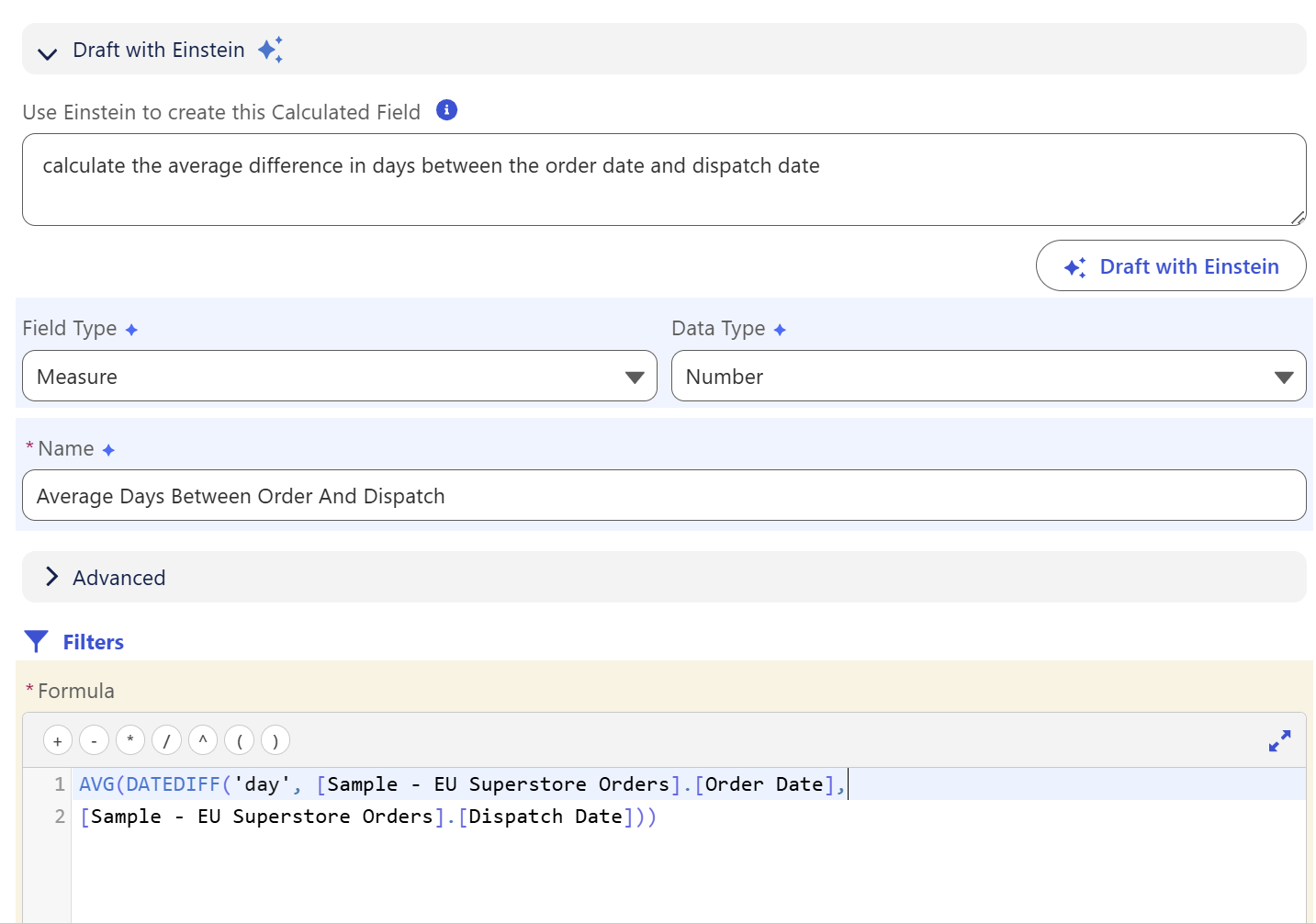1316x924 pixels.
Task: Collapse the Draft with Einstein section chevron
Action: (x=48, y=53)
